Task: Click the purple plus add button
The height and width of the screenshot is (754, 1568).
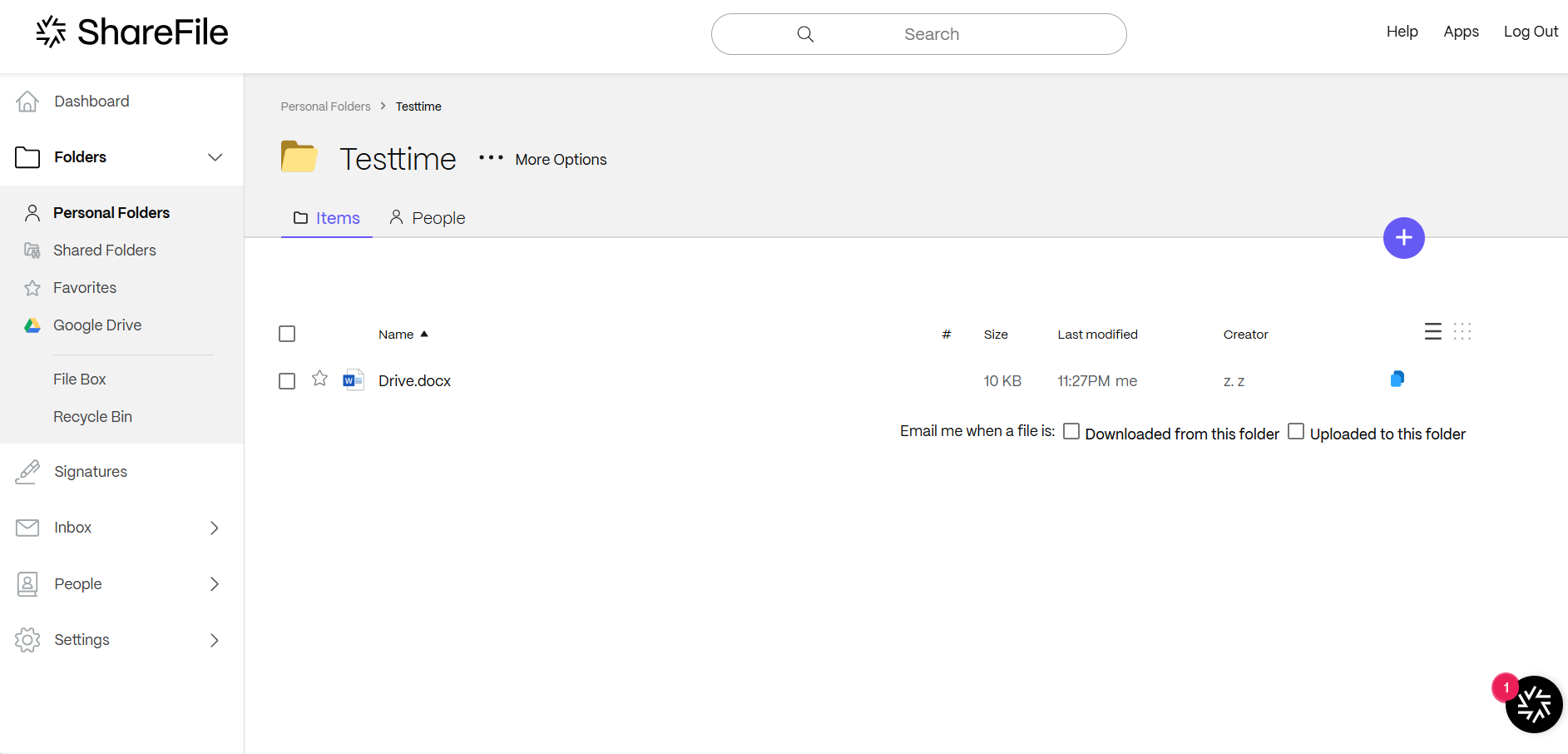Action: point(1403,238)
